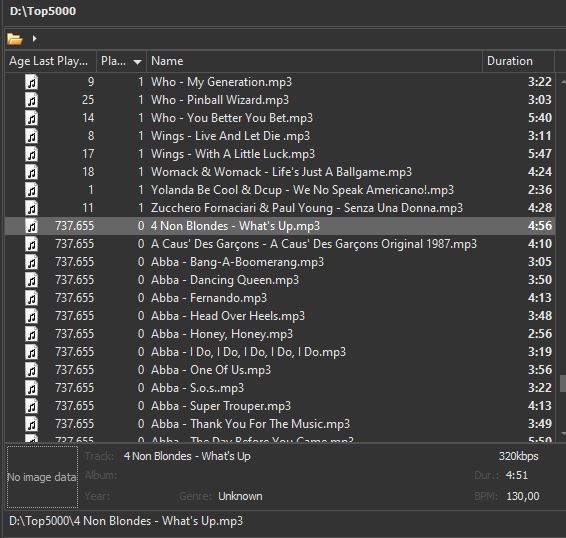Select Who - Pinball Wizard.mp3

click(x=220, y=100)
